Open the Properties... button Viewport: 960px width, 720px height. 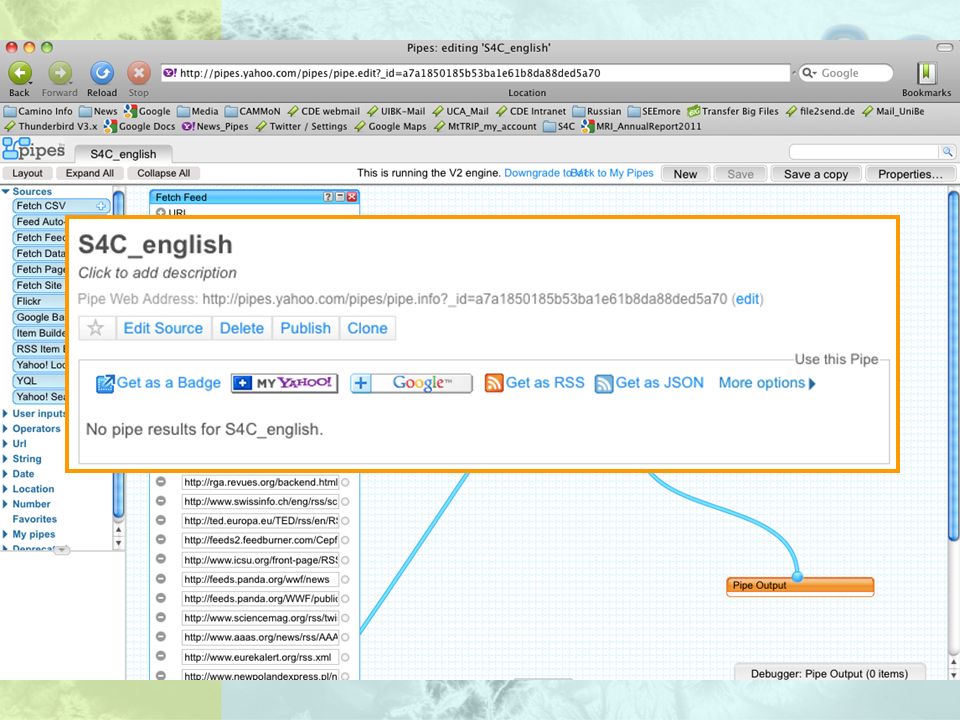[x=910, y=174]
